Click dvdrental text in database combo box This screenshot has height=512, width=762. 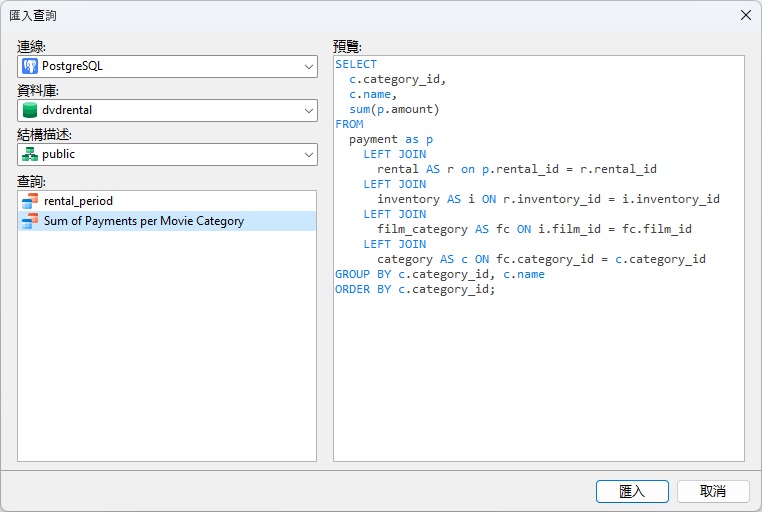(67, 110)
